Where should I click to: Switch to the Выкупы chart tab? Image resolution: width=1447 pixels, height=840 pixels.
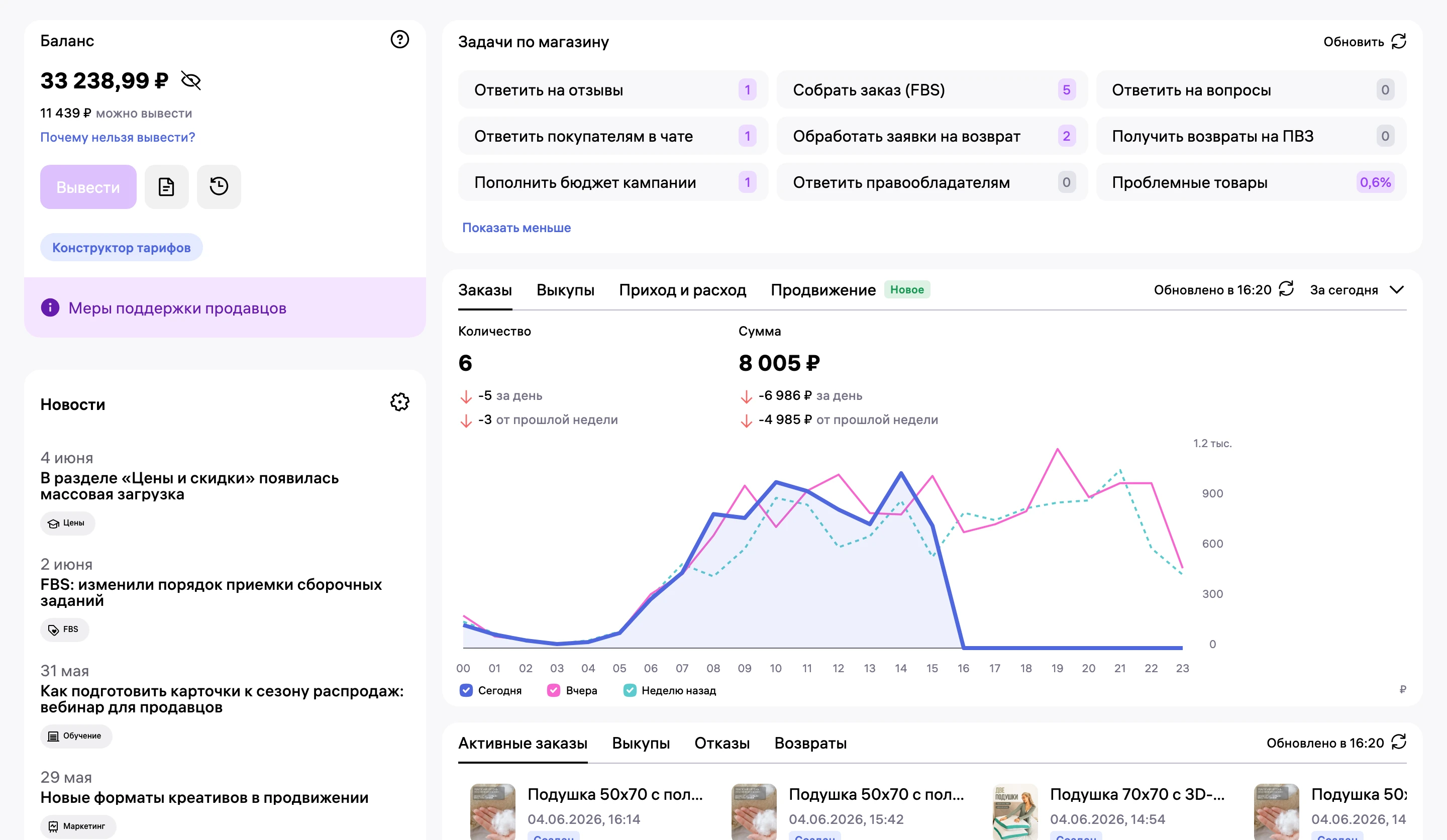565,290
